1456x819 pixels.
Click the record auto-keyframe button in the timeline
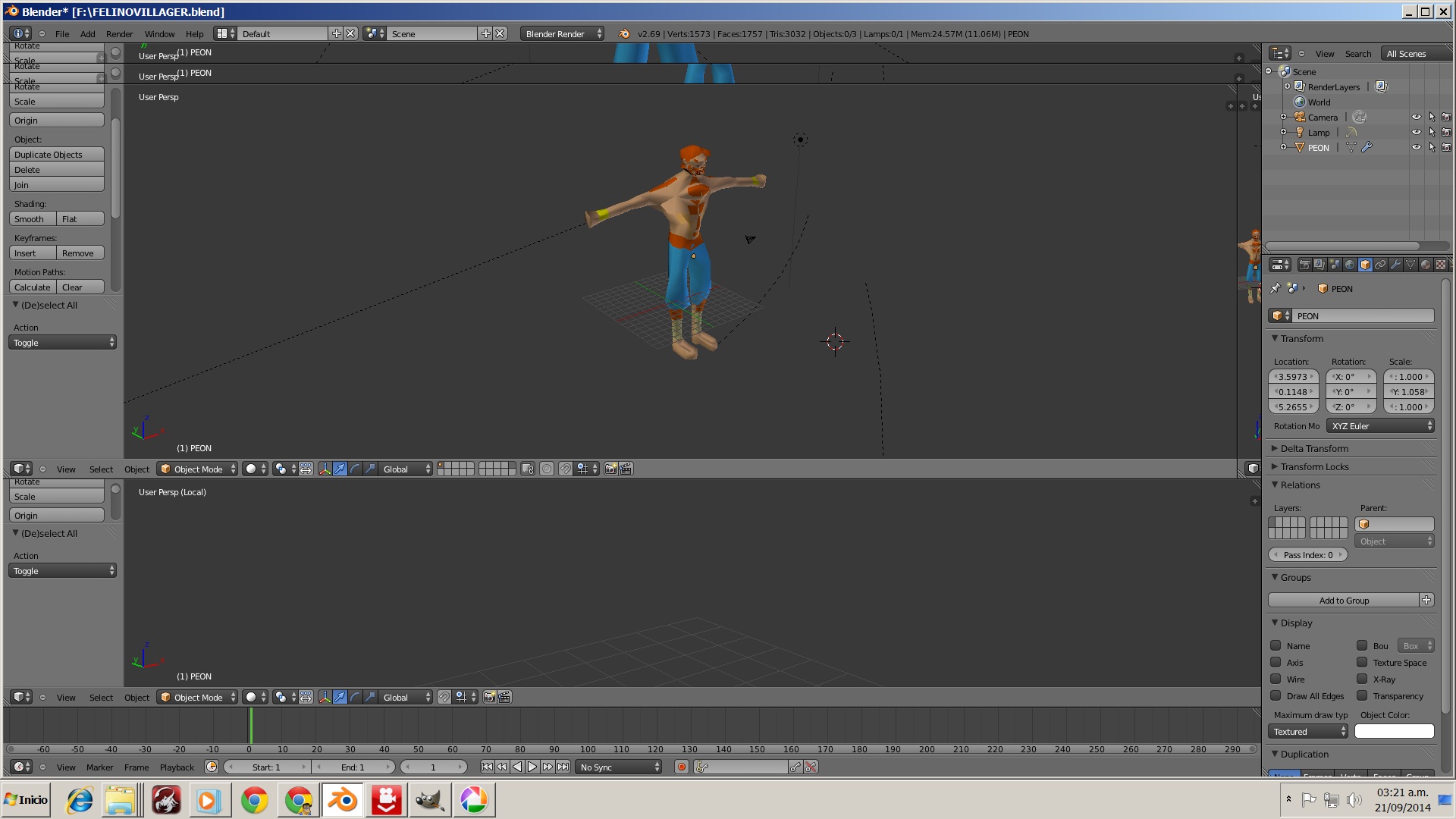(x=682, y=767)
